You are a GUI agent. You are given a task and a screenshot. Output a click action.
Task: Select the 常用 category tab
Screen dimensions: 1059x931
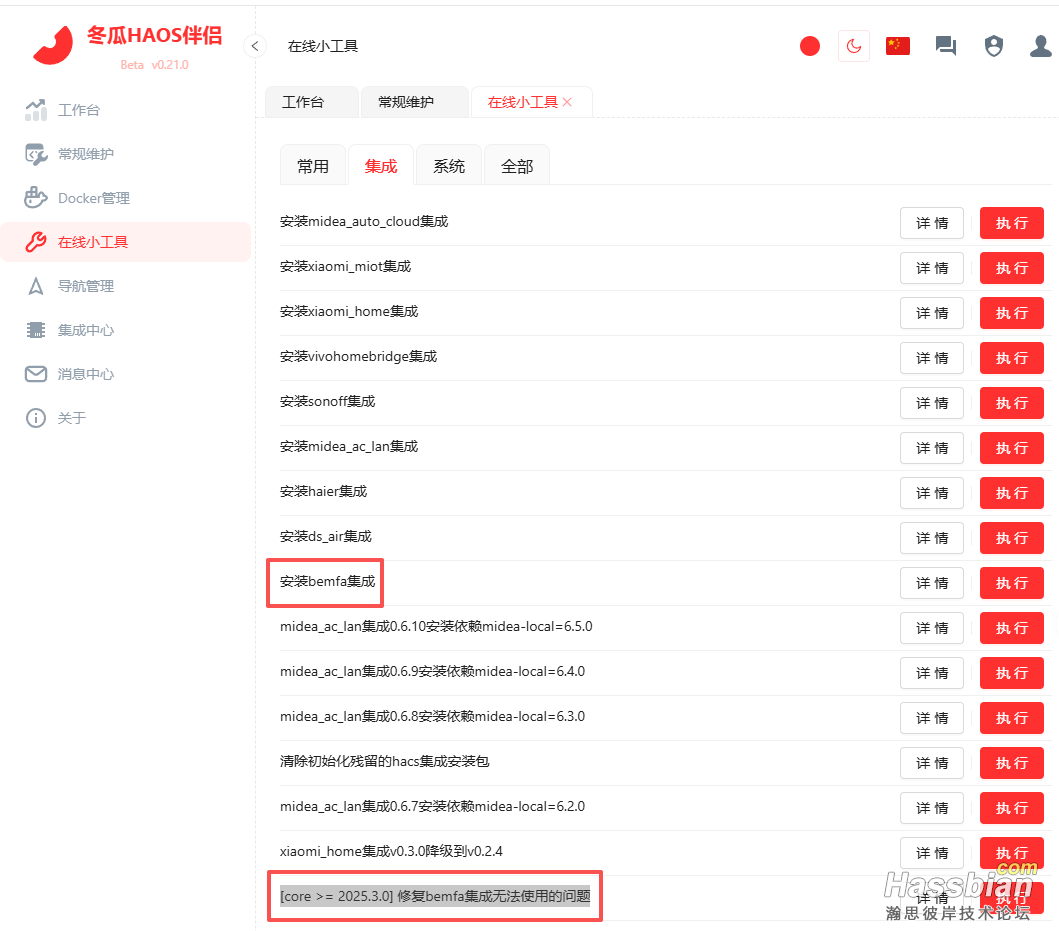(x=313, y=166)
